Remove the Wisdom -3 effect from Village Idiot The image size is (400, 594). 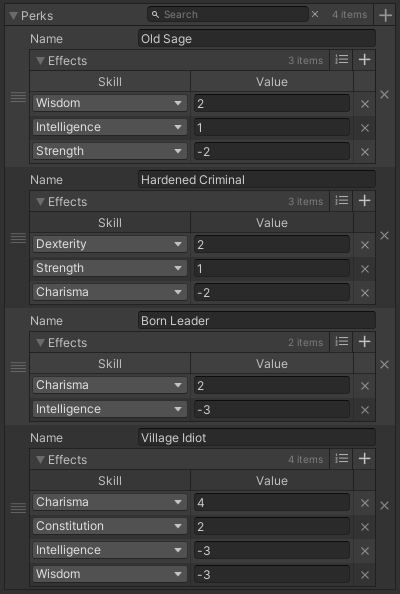pyautogui.click(x=365, y=575)
